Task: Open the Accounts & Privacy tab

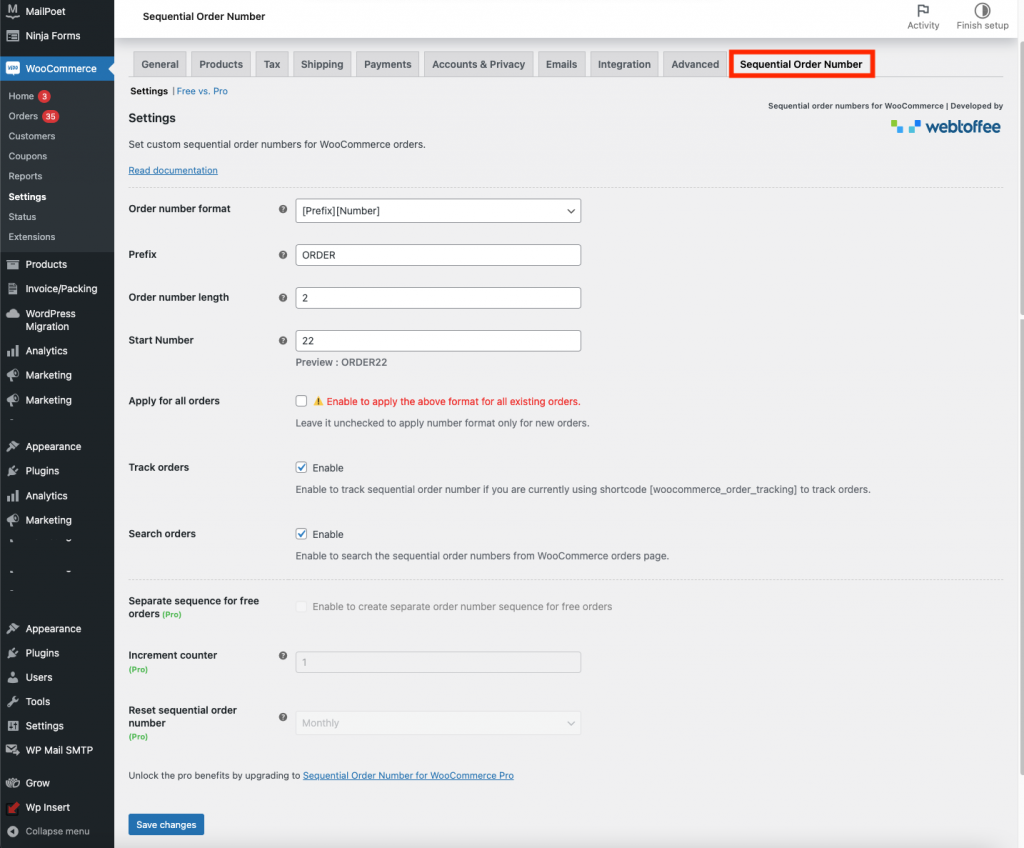Action: [479, 64]
